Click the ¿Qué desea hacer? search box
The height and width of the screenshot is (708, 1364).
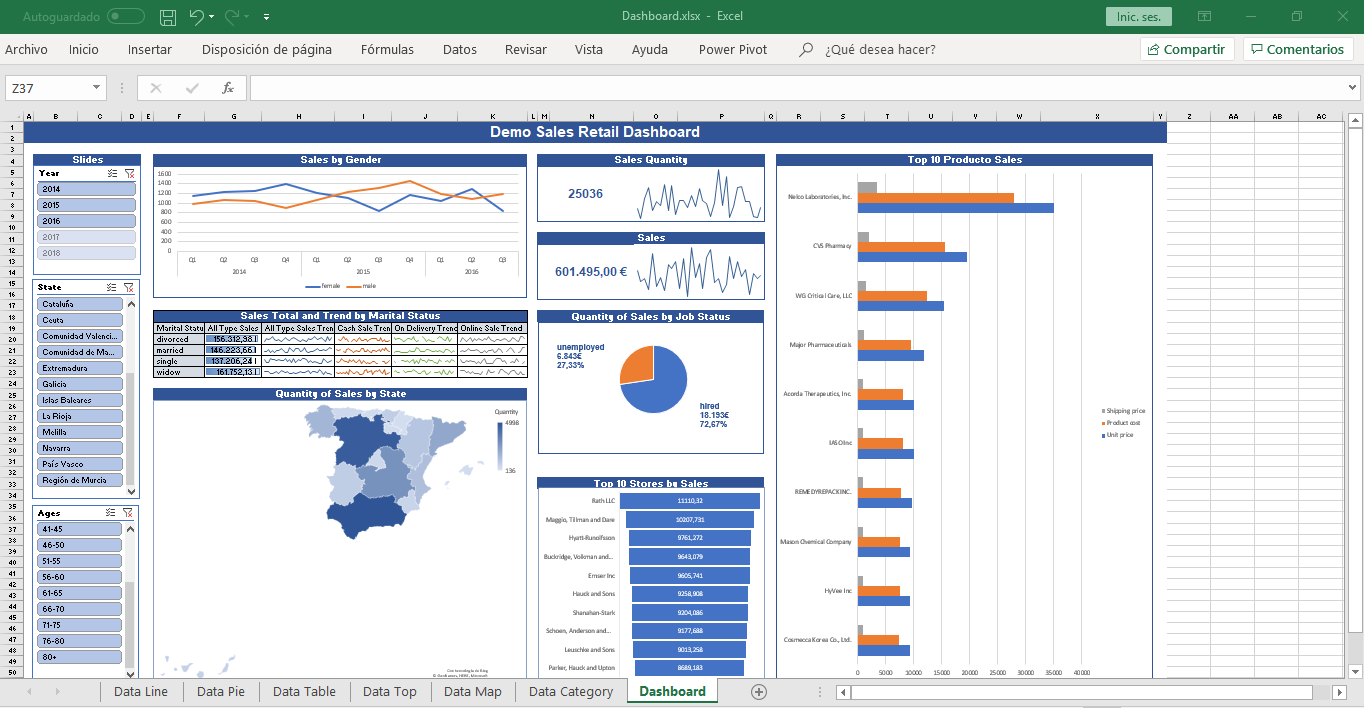point(880,50)
